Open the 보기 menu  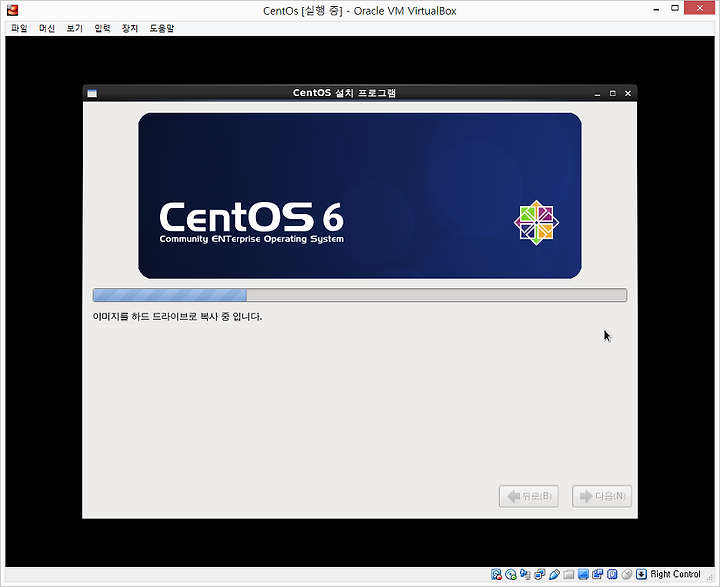tap(74, 28)
